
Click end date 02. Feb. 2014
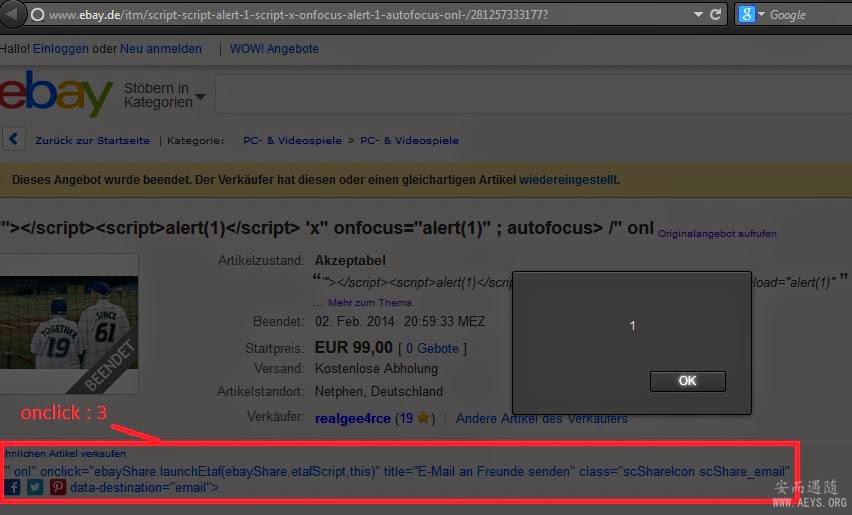coord(354,322)
